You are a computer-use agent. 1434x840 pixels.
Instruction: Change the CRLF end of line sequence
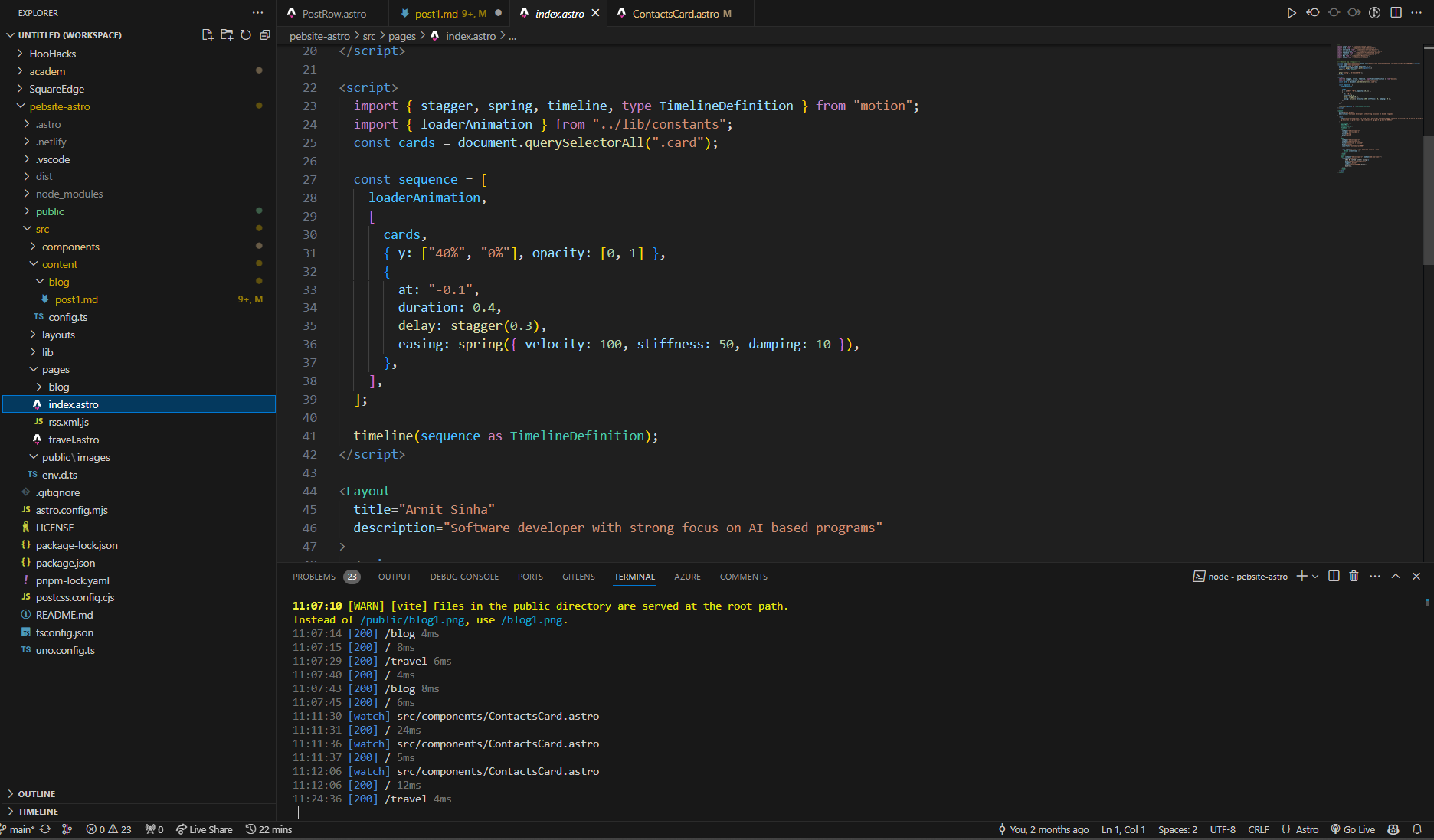point(1259,829)
